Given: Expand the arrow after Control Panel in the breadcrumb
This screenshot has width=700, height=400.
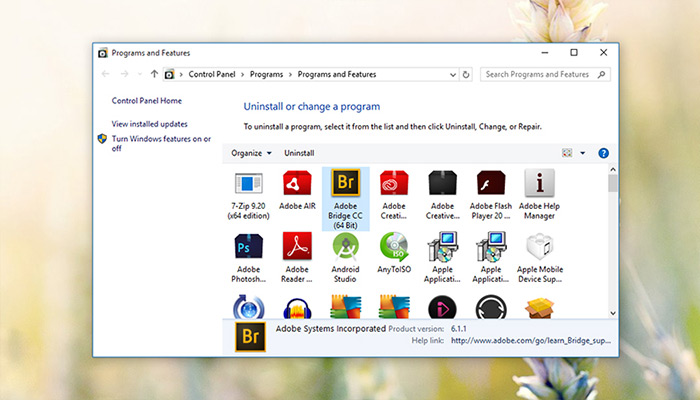Looking at the screenshot, I should (242, 75).
